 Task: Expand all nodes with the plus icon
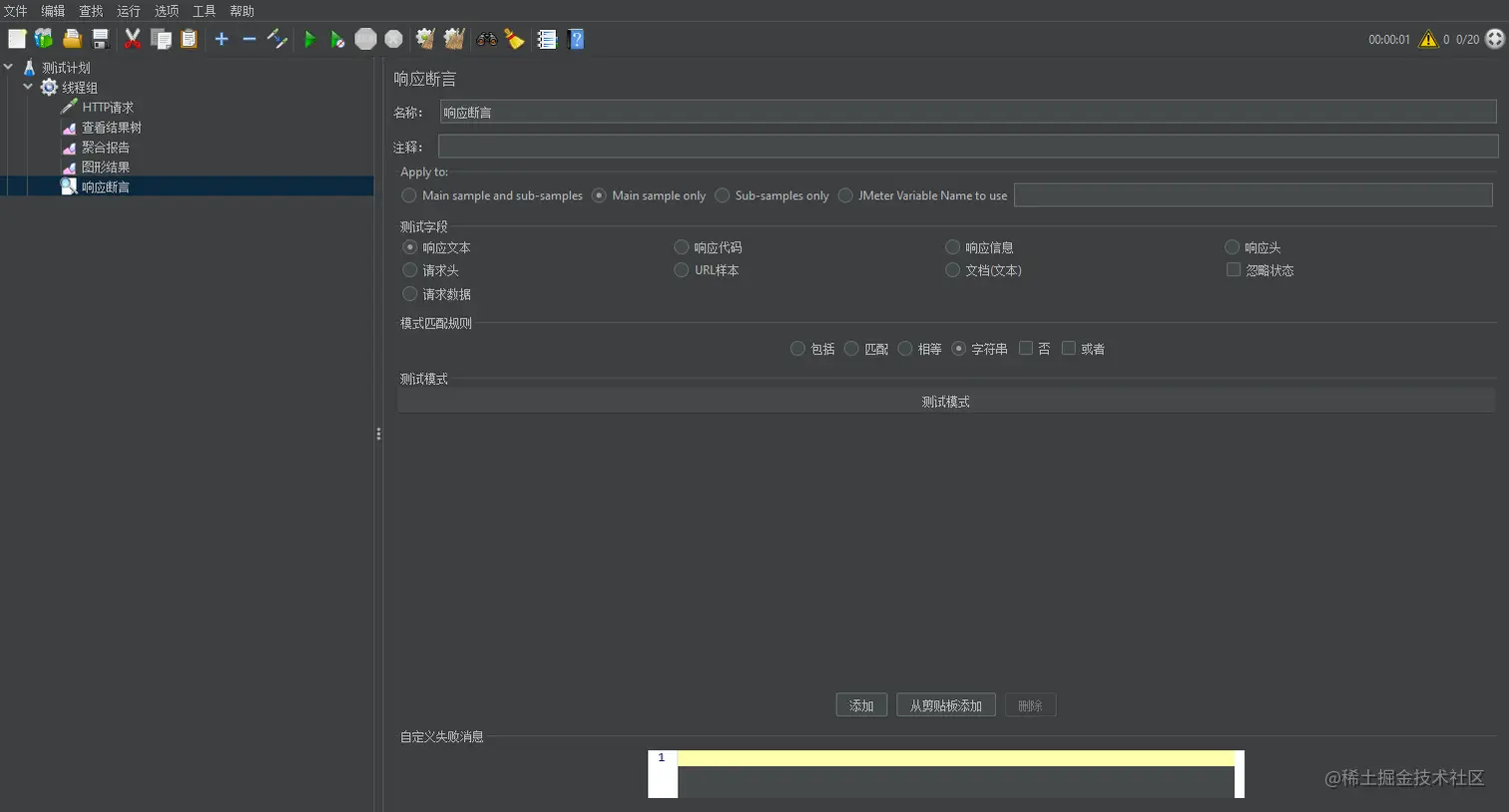click(222, 39)
